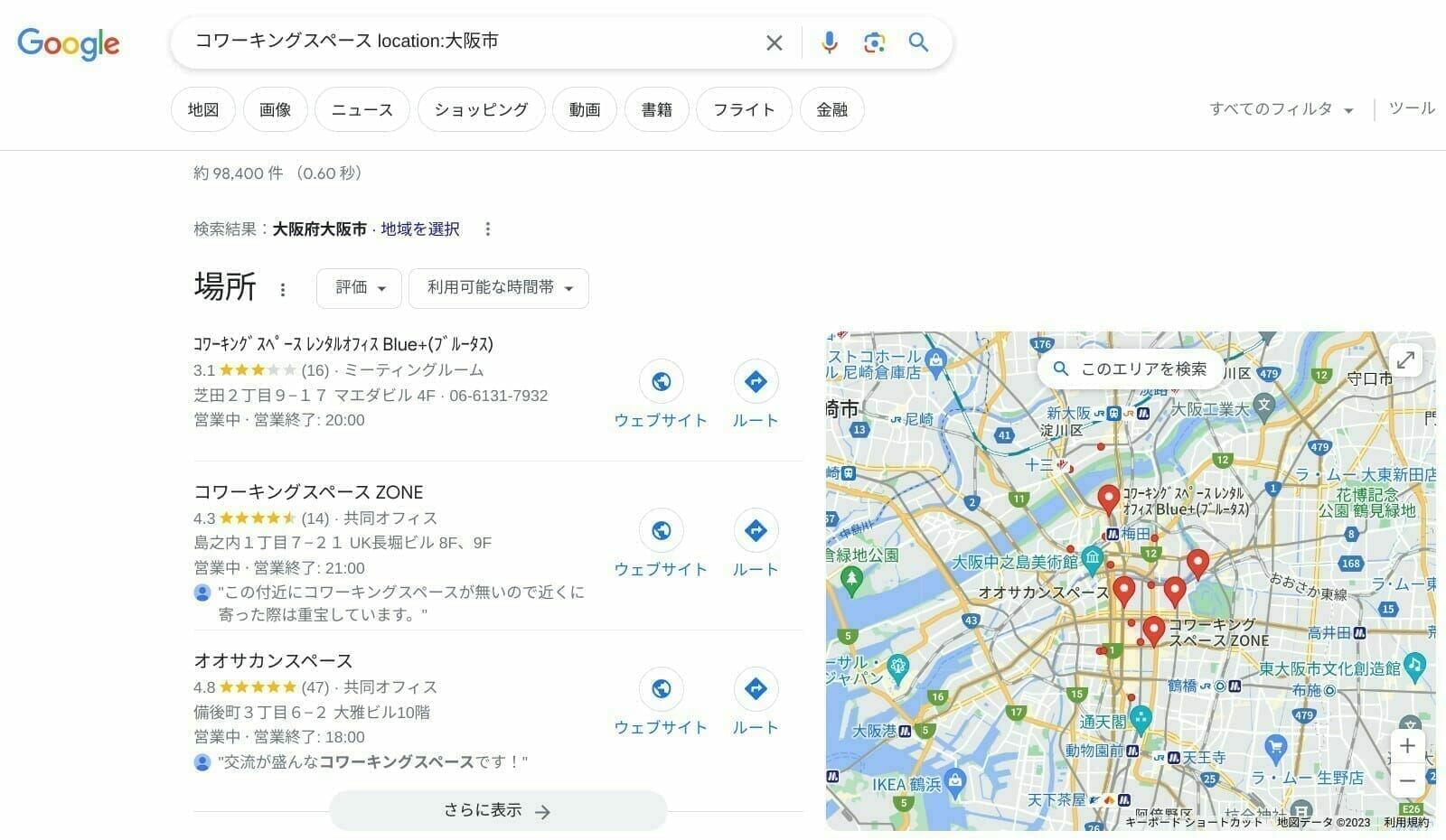Click the 地域を選択 link
The image size is (1446, 840).
[x=420, y=229]
